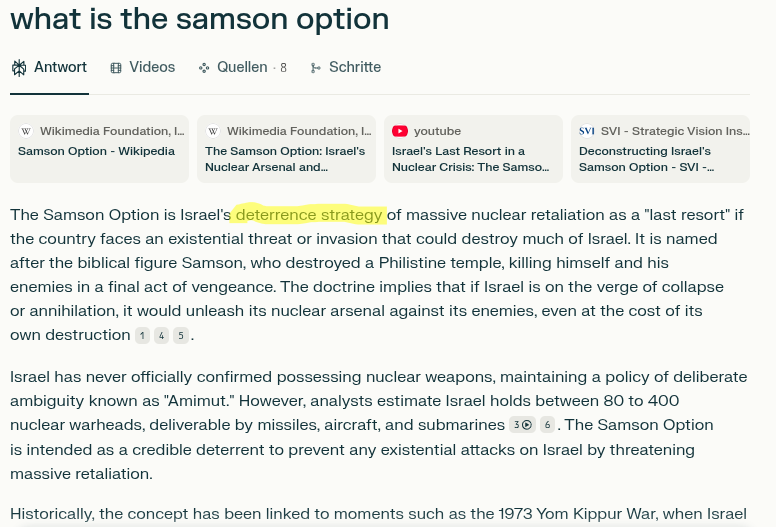Click citation badge 5 in the first paragraph

(181, 335)
